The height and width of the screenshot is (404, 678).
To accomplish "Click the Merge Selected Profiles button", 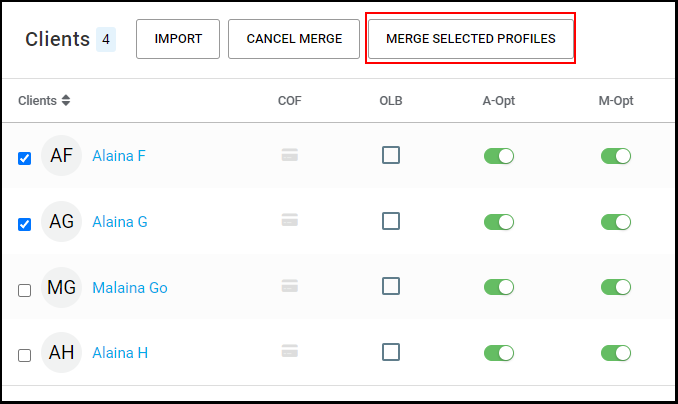I will click(x=471, y=39).
